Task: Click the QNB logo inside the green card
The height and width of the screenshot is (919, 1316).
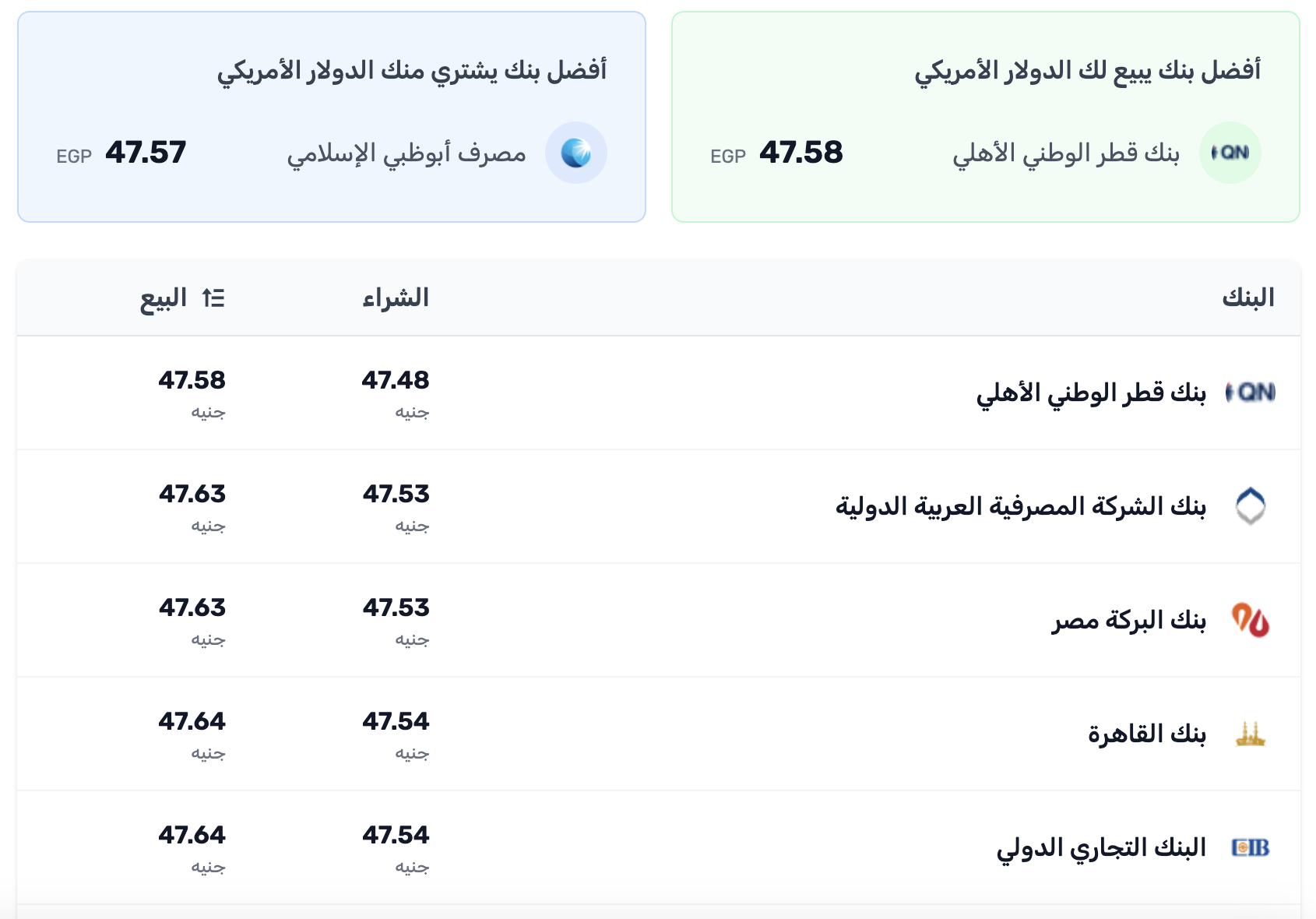Action: coord(1230,153)
